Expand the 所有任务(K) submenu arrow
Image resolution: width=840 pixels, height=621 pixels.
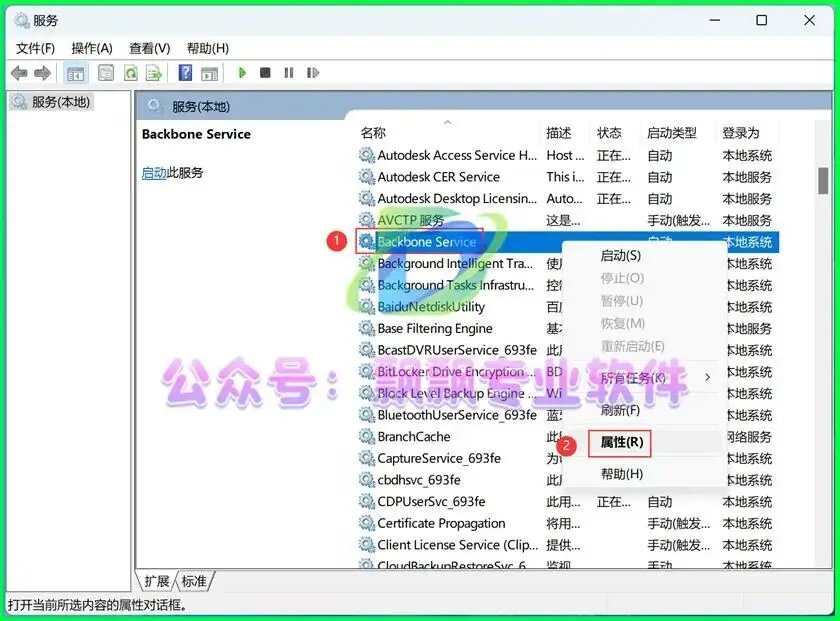click(x=708, y=378)
